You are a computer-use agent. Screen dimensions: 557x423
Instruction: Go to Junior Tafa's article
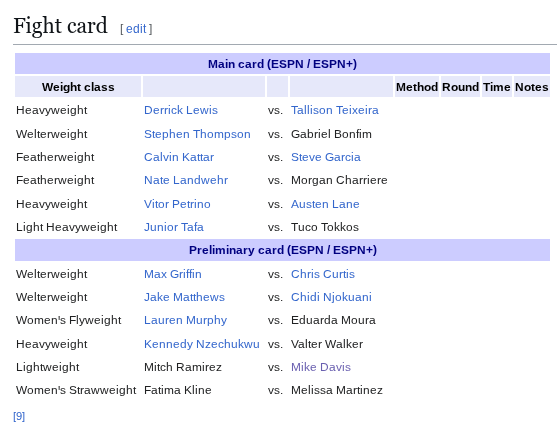click(x=174, y=227)
